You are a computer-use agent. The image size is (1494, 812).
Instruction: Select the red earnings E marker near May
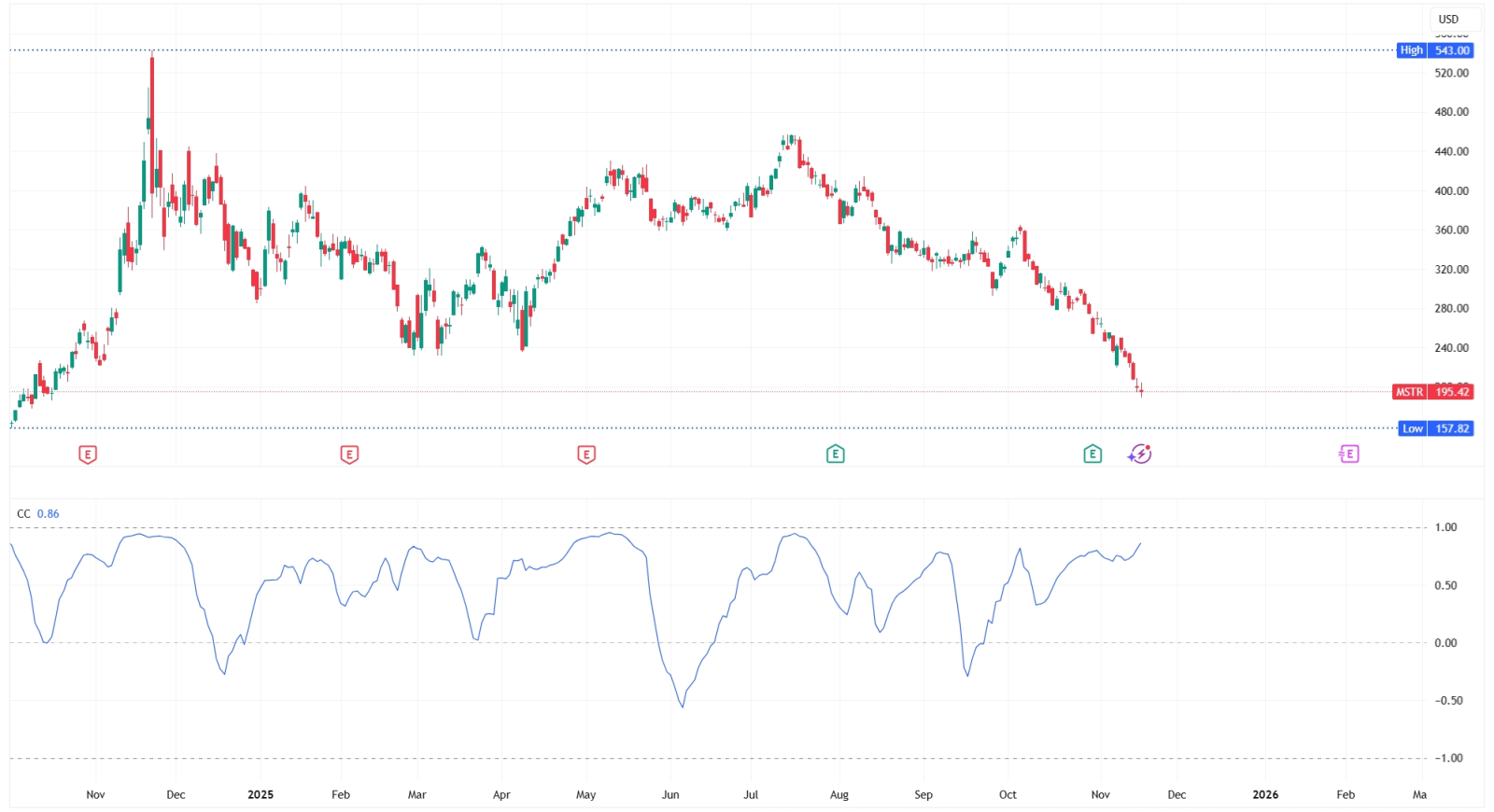[586, 455]
